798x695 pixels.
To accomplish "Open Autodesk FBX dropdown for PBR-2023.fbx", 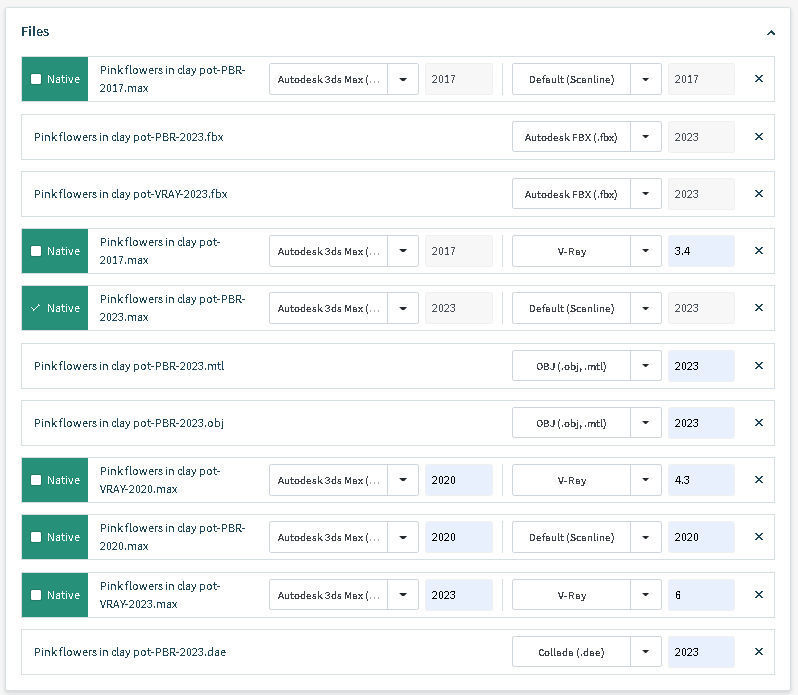I will point(646,137).
